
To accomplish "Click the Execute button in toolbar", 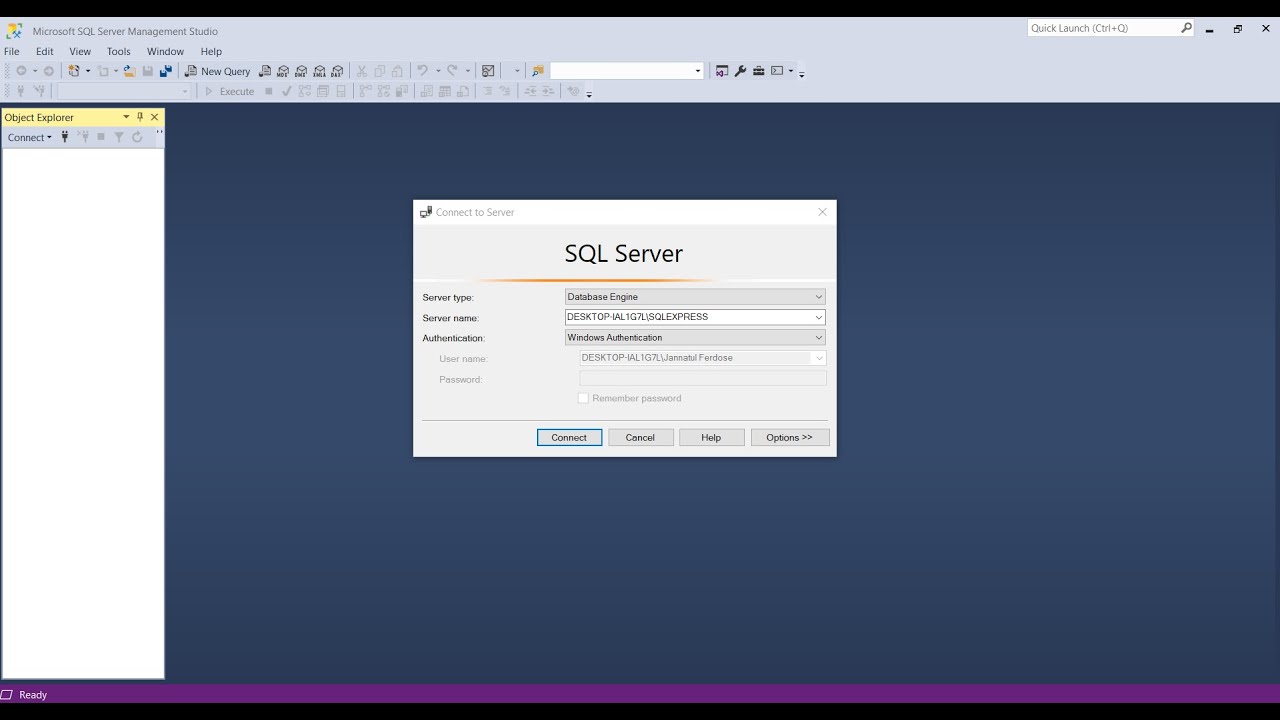I will pyautogui.click(x=230, y=91).
